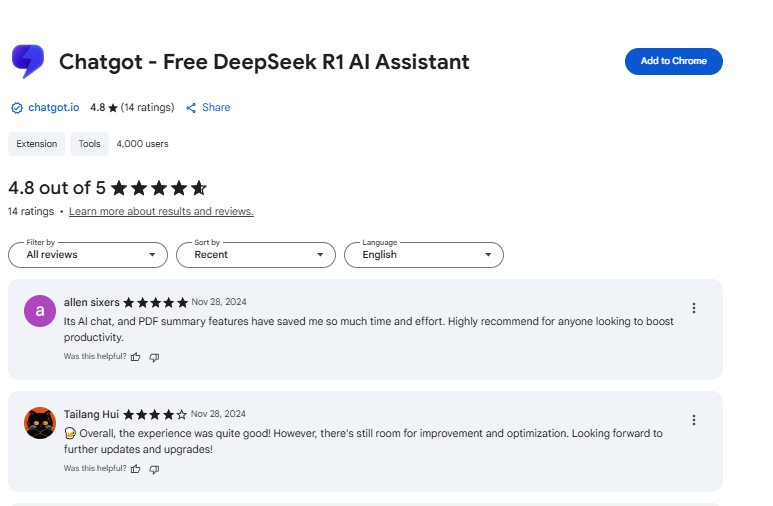Click Tailang Hui's cat avatar
The image size is (773, 506).
[x=40, y=423]
